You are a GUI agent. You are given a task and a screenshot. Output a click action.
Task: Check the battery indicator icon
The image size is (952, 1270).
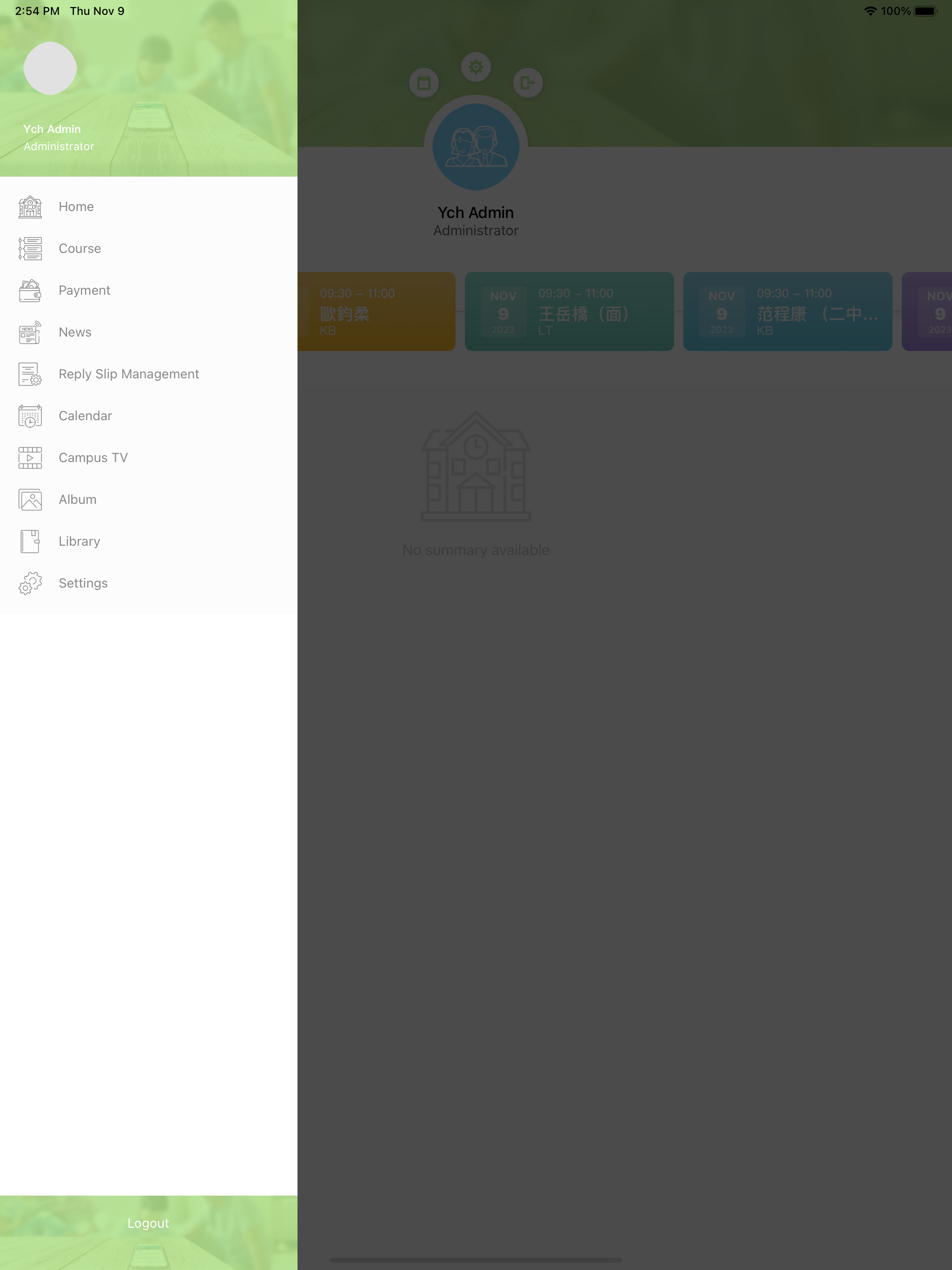(926, 11)
